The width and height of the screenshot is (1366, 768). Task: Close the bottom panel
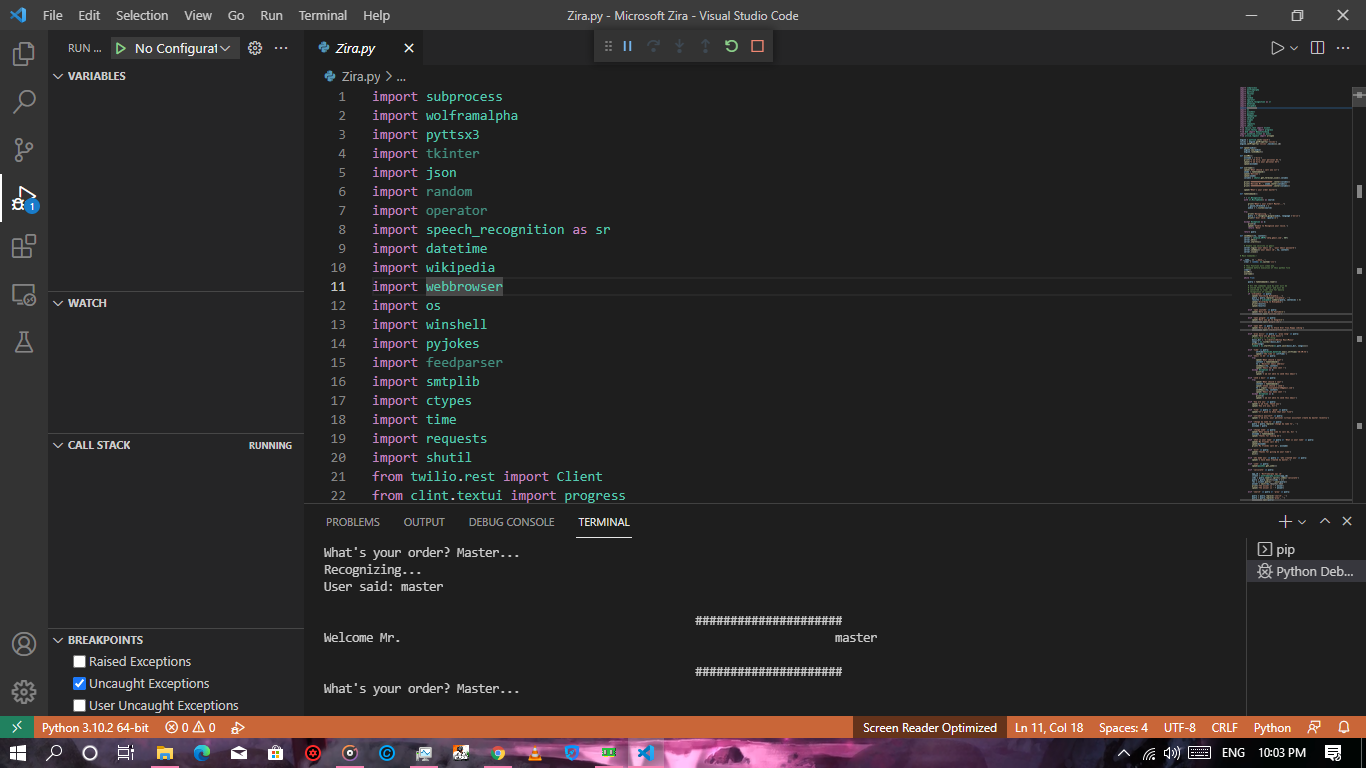tap(1347, 521)
